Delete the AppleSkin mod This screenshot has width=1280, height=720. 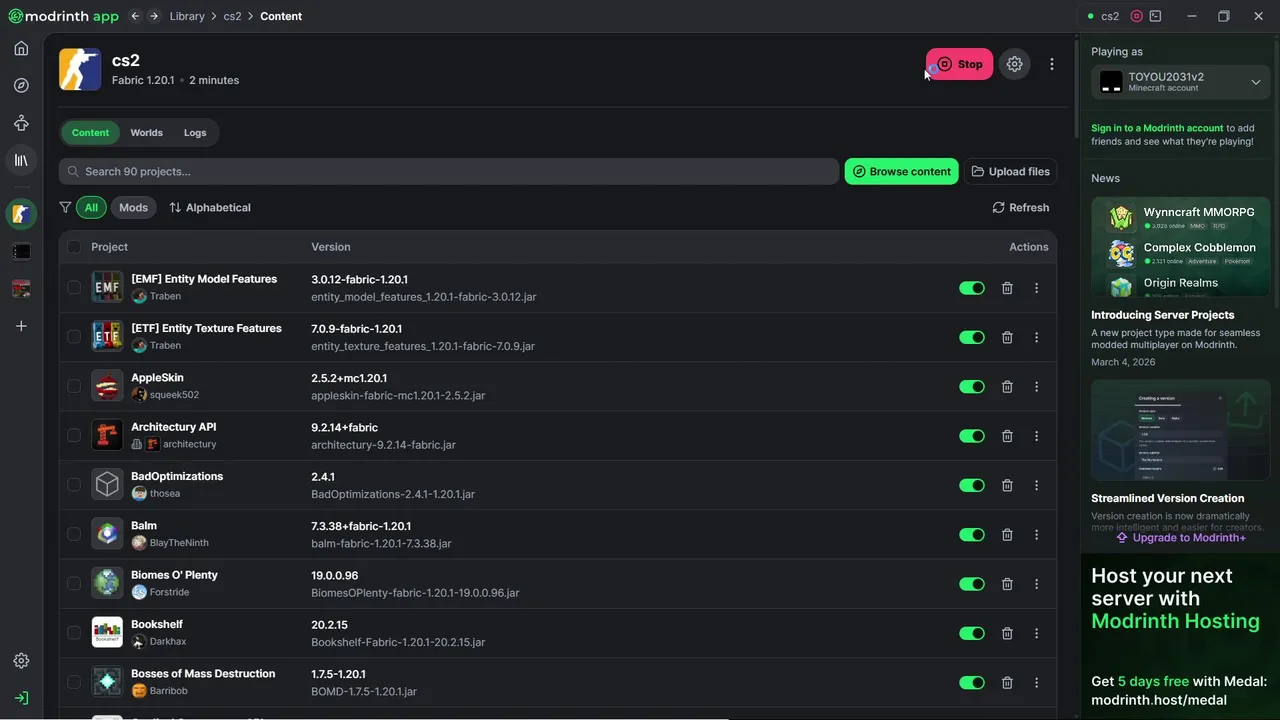(1007, 387)
